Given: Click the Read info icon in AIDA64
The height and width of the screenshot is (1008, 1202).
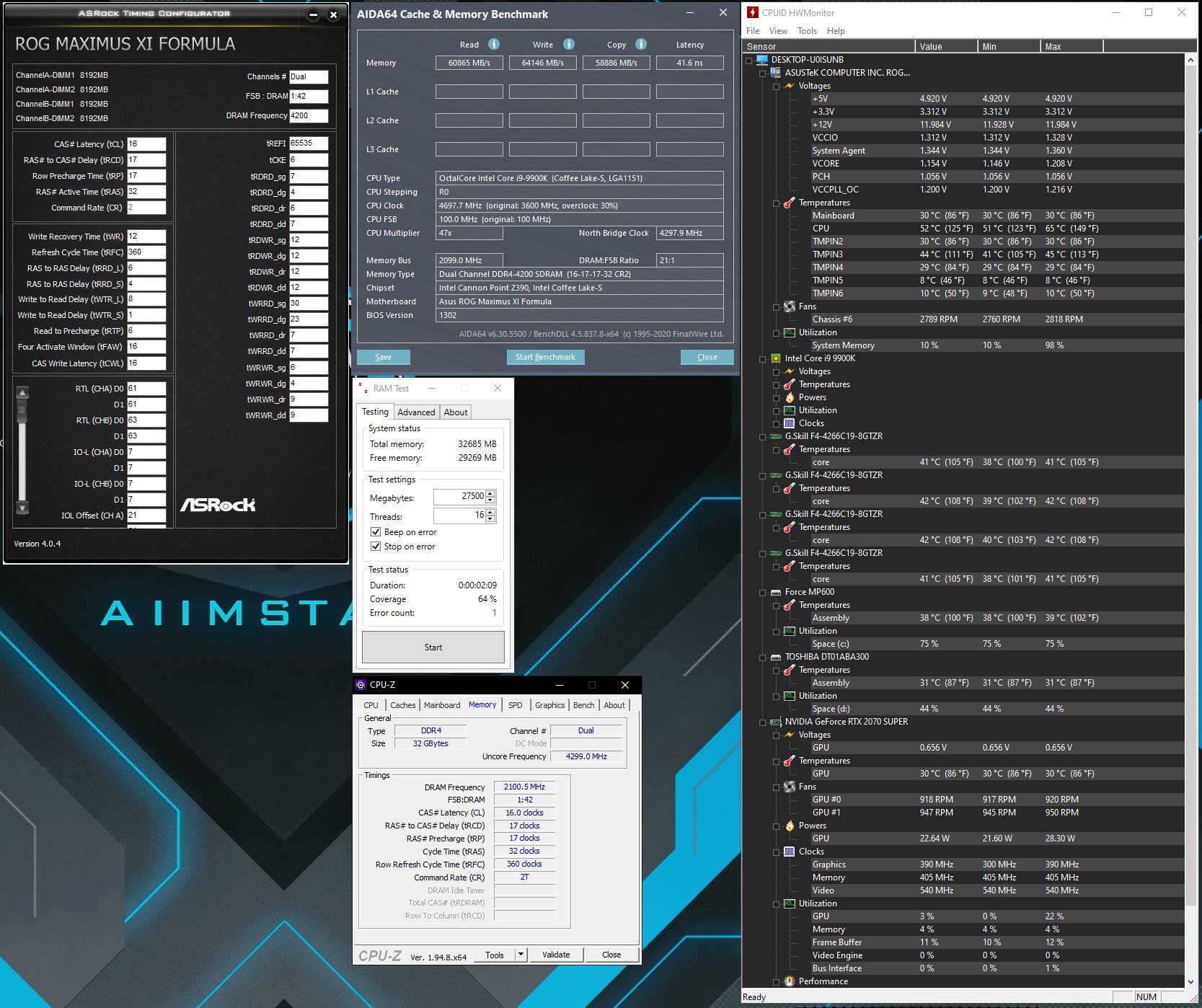Looking at the screenshot, I should coord(494,44).
